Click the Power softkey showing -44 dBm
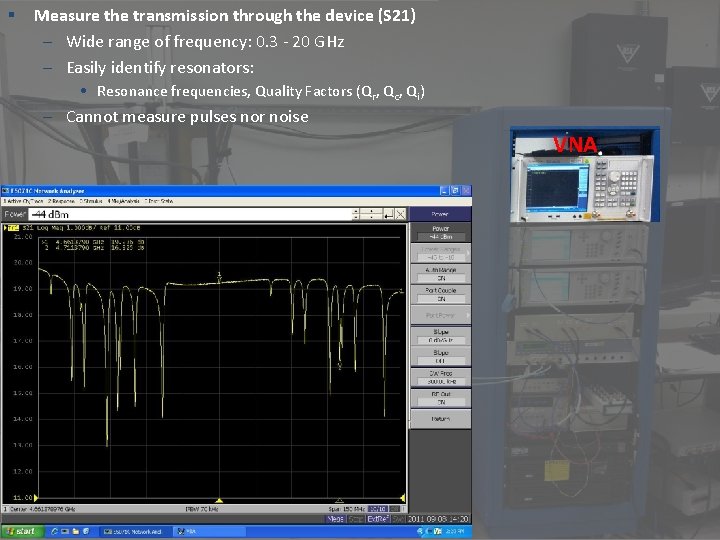 tap(440, 233)
